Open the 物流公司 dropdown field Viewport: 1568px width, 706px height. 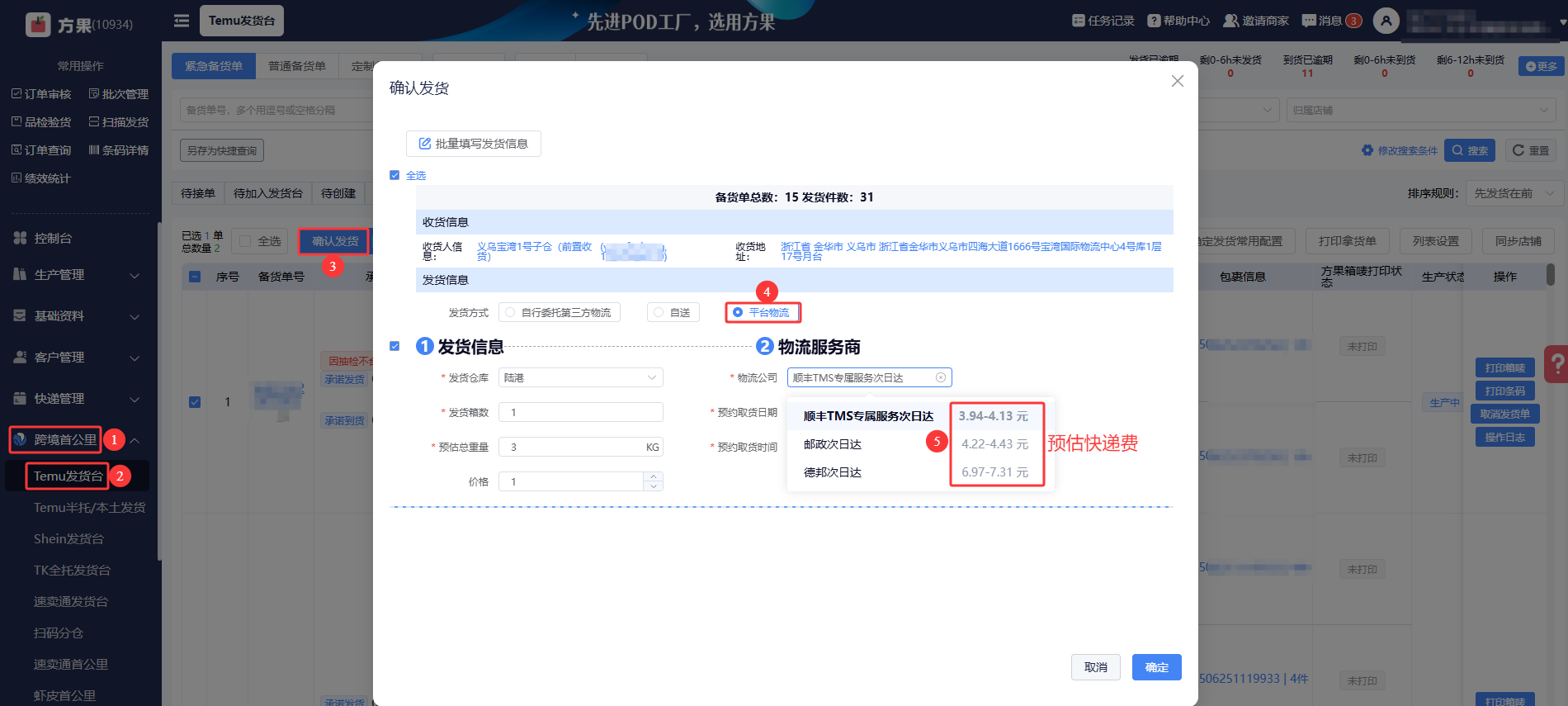tap(870, 377)
